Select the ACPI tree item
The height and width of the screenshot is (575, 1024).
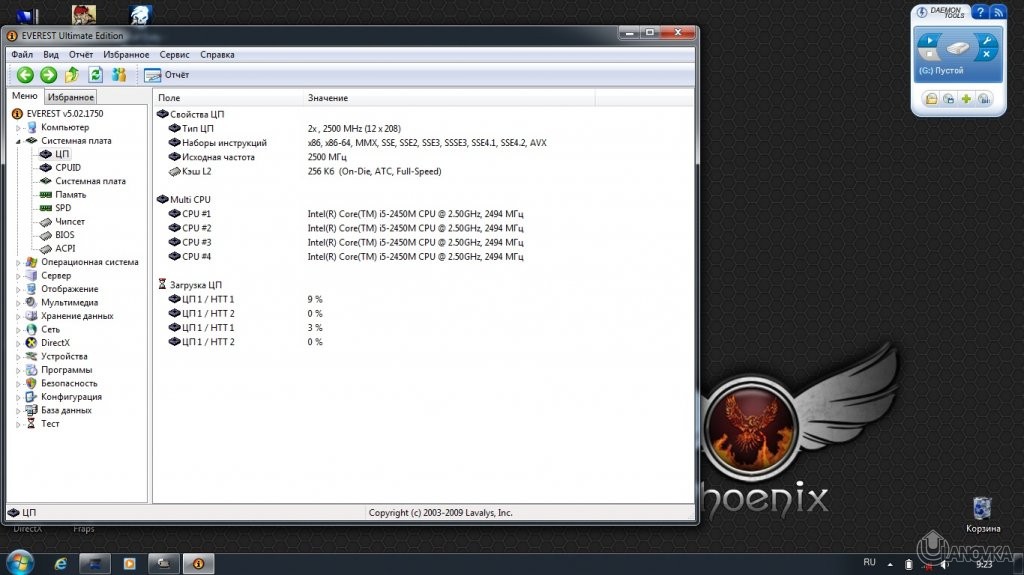pos(57,248)
